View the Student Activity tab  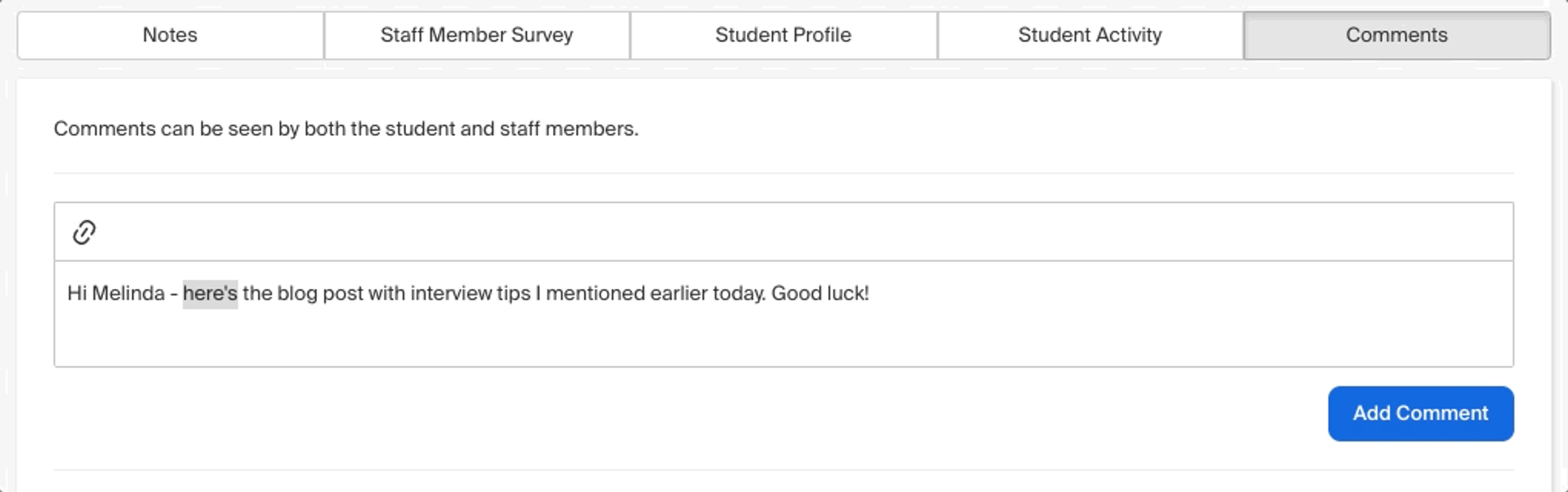pyautogui.click(x=1089, y=35)
